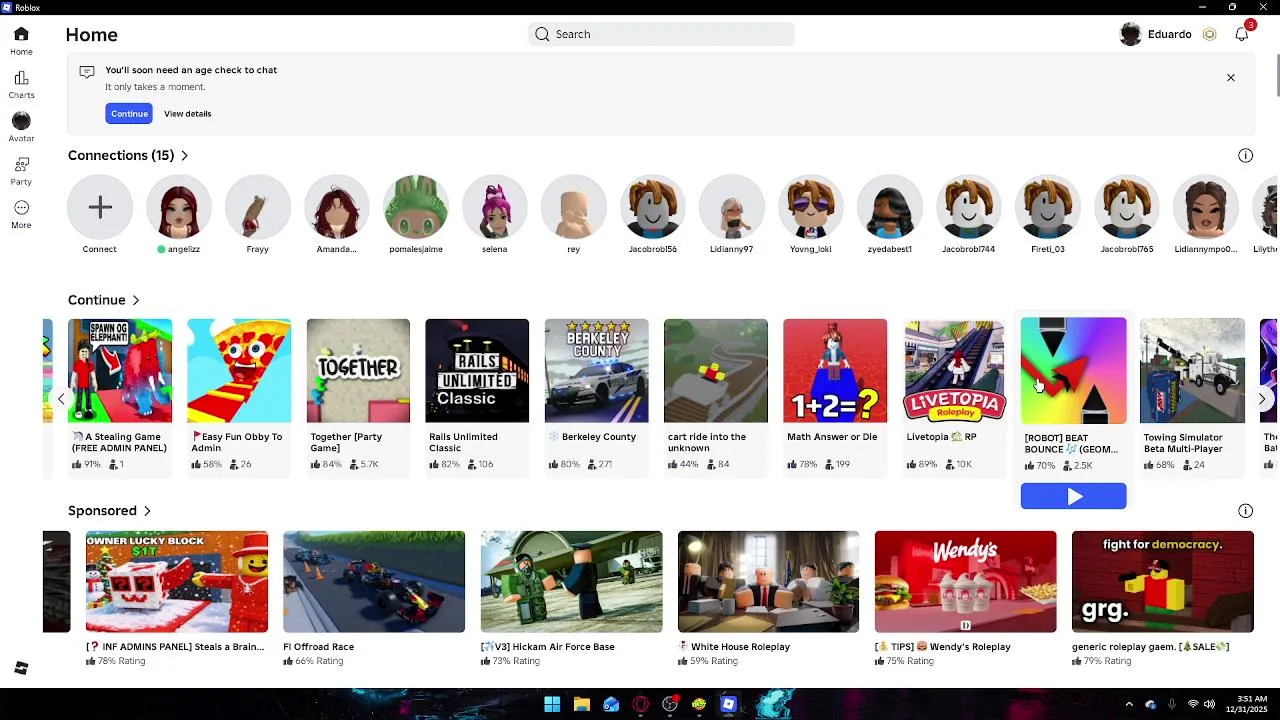Open the Home sidebar icon
The height and width of the screenshot is (720, 1280).
tap(21, 34)
